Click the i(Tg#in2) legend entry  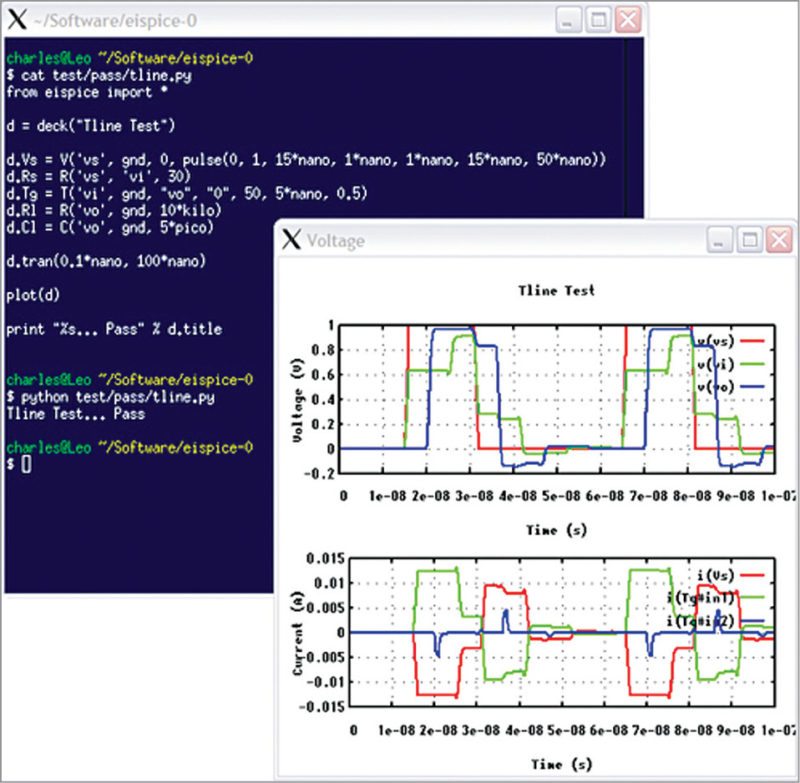pyautogui.click(x=700, y=620)
